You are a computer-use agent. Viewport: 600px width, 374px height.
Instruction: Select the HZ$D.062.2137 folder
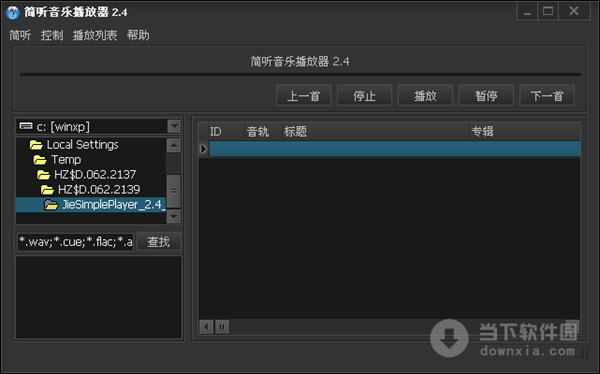click(x=95, y=175)
